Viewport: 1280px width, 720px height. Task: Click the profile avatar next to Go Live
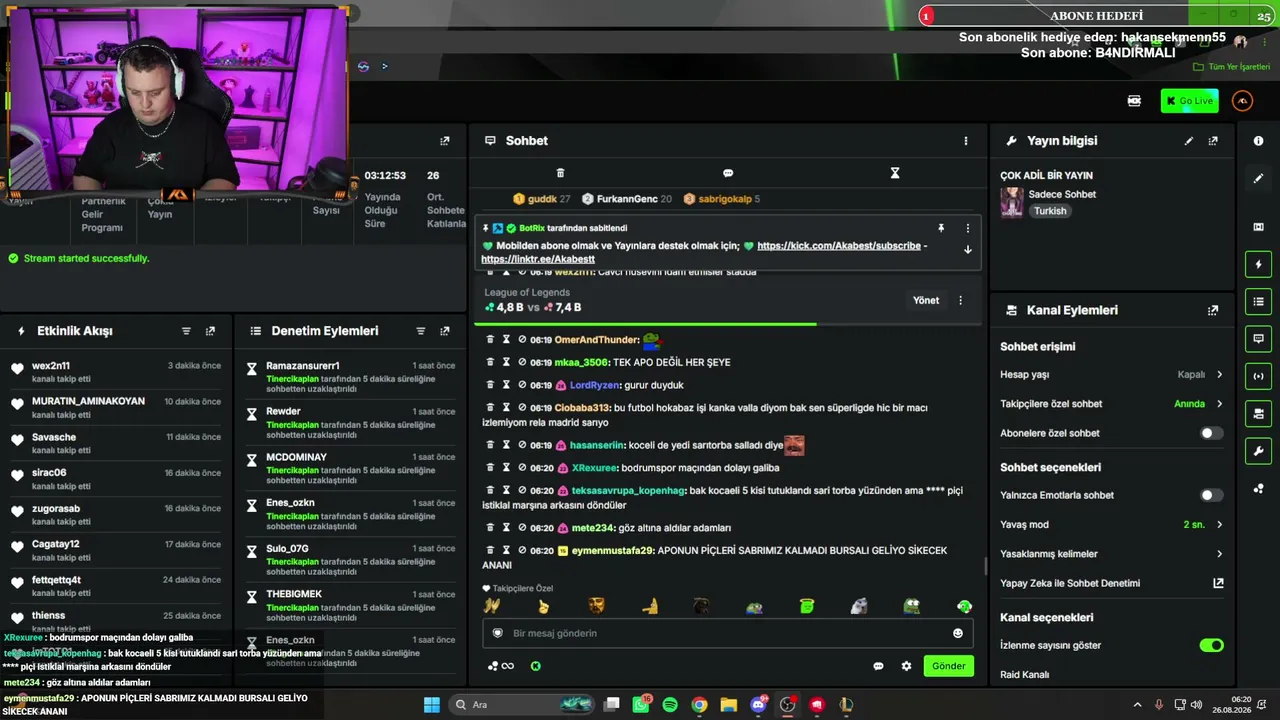[x=1242, y=101]
